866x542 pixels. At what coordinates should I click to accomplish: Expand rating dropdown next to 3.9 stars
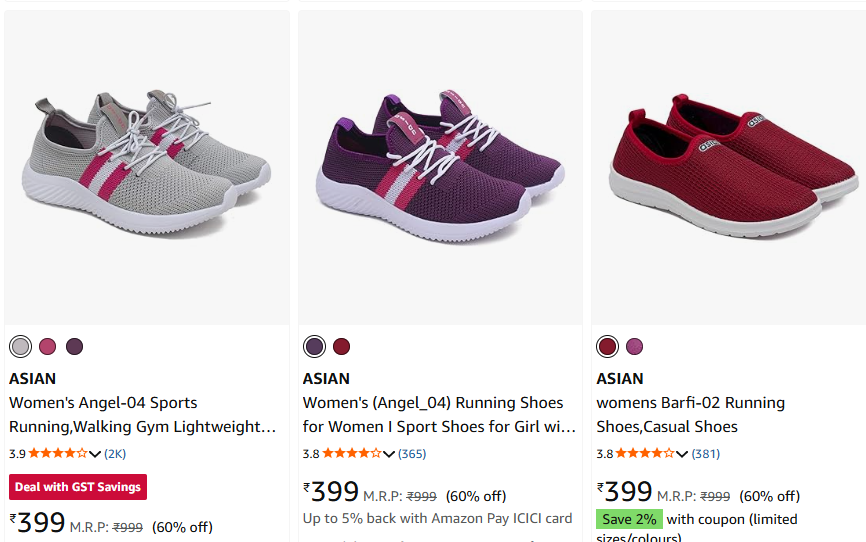click(x=95, y=454)
